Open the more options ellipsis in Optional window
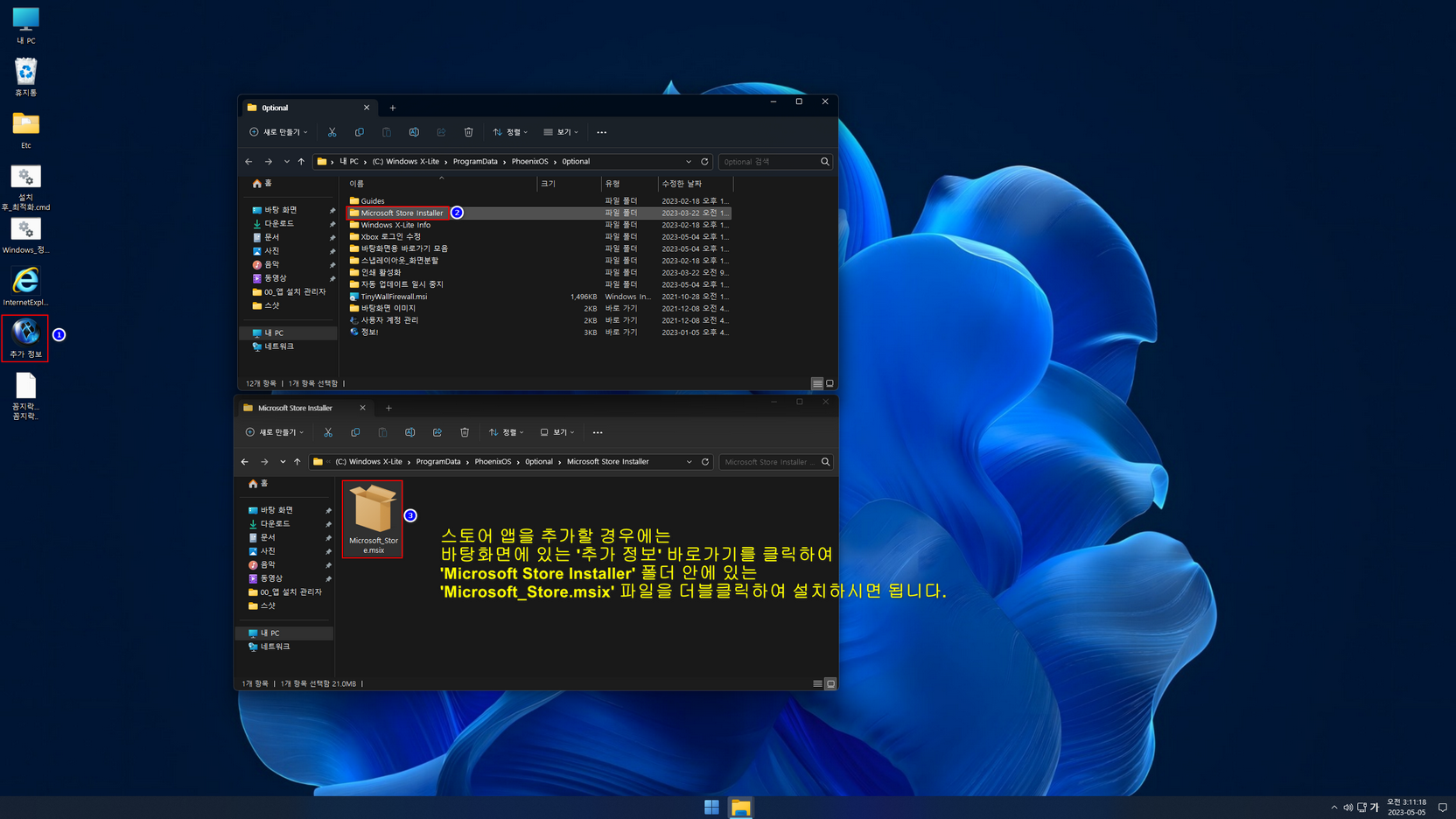1456x819 pixels. pyautogui.click(x=601, y=132)
